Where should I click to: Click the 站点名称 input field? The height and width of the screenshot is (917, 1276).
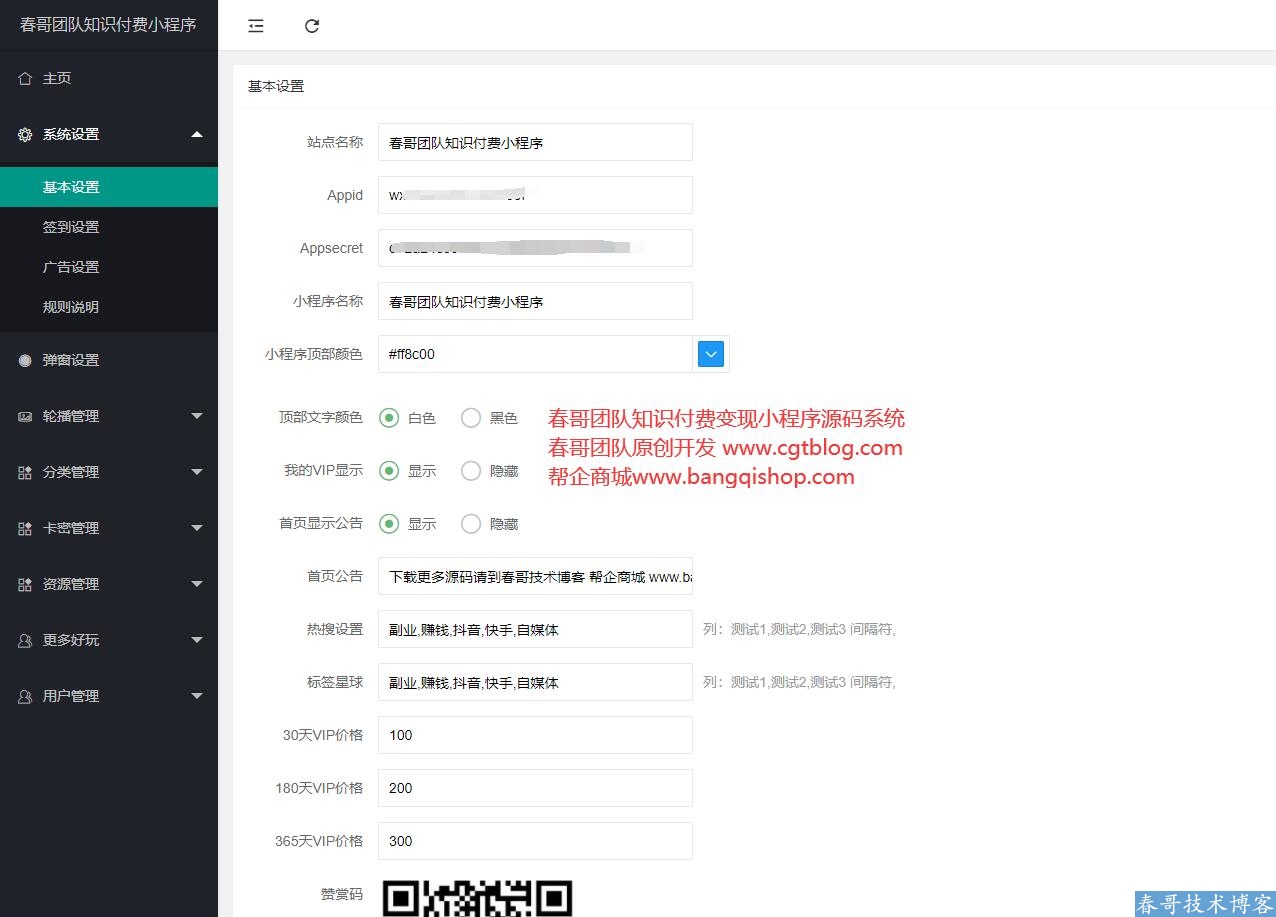(x=535, y=143)
